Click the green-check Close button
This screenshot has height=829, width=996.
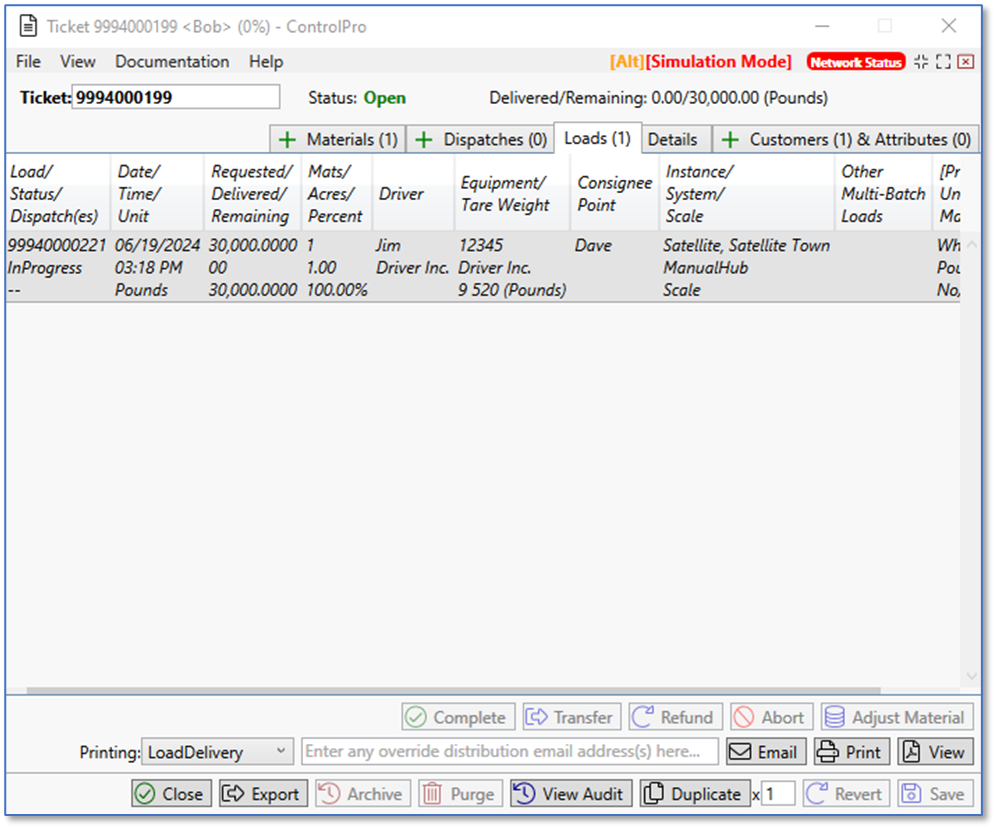click(171, 794)
